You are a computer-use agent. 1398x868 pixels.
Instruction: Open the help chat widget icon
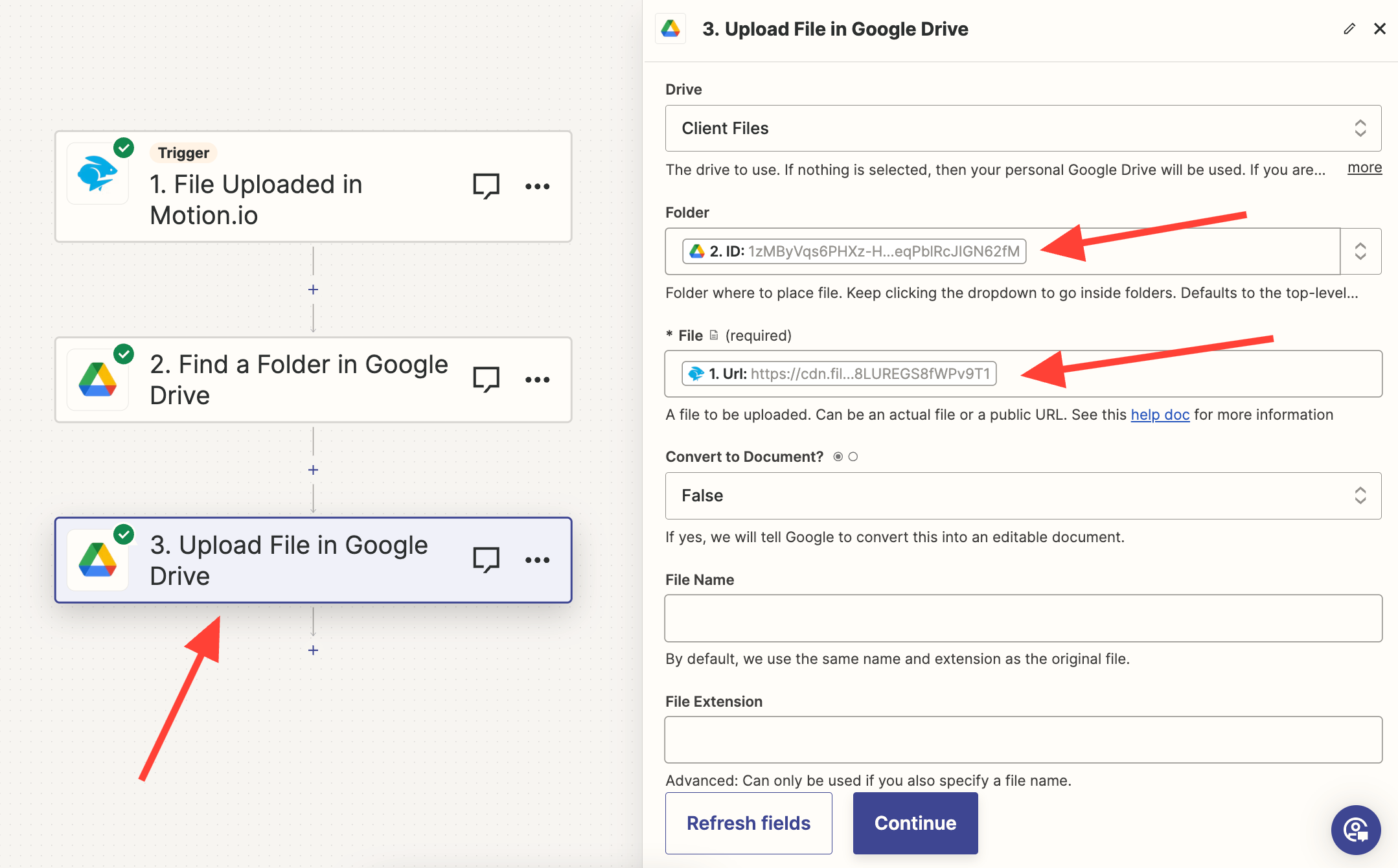point(1355,829)
